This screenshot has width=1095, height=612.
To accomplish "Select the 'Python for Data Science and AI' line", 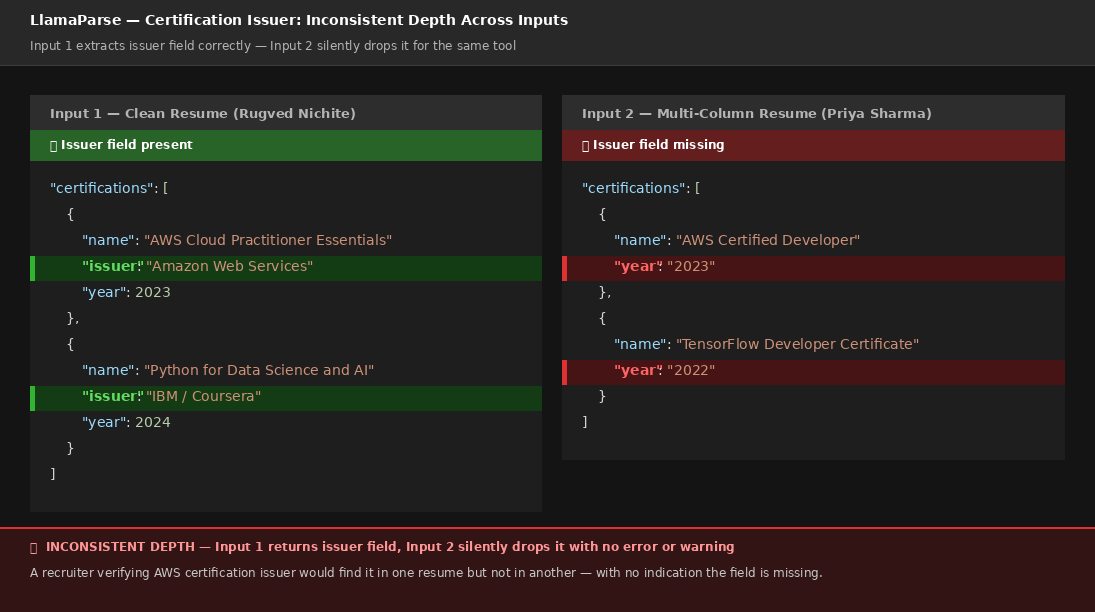I will point(228,370).
